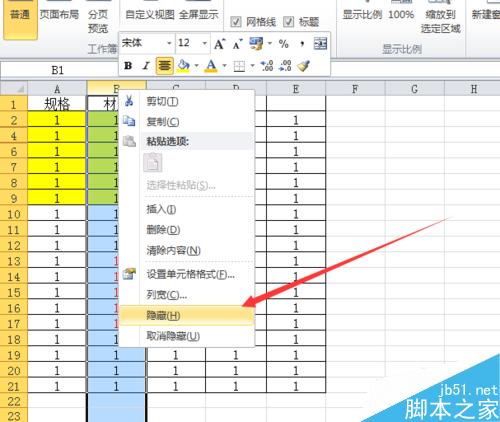500x422 pixels.
Task: Apply the font color A icon
Action: 211,65
